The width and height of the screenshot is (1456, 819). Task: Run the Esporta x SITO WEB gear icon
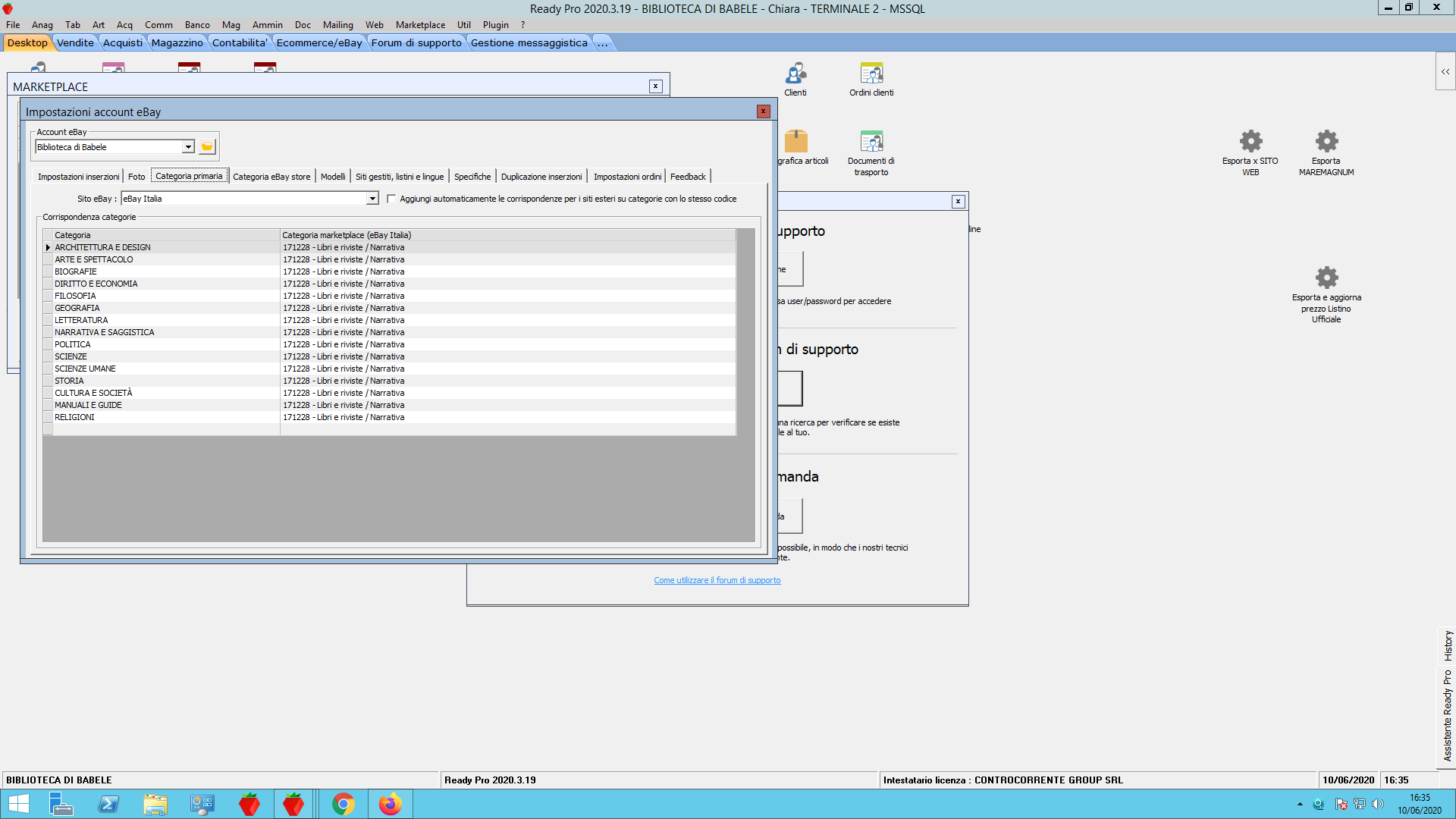pos(1250,152)
